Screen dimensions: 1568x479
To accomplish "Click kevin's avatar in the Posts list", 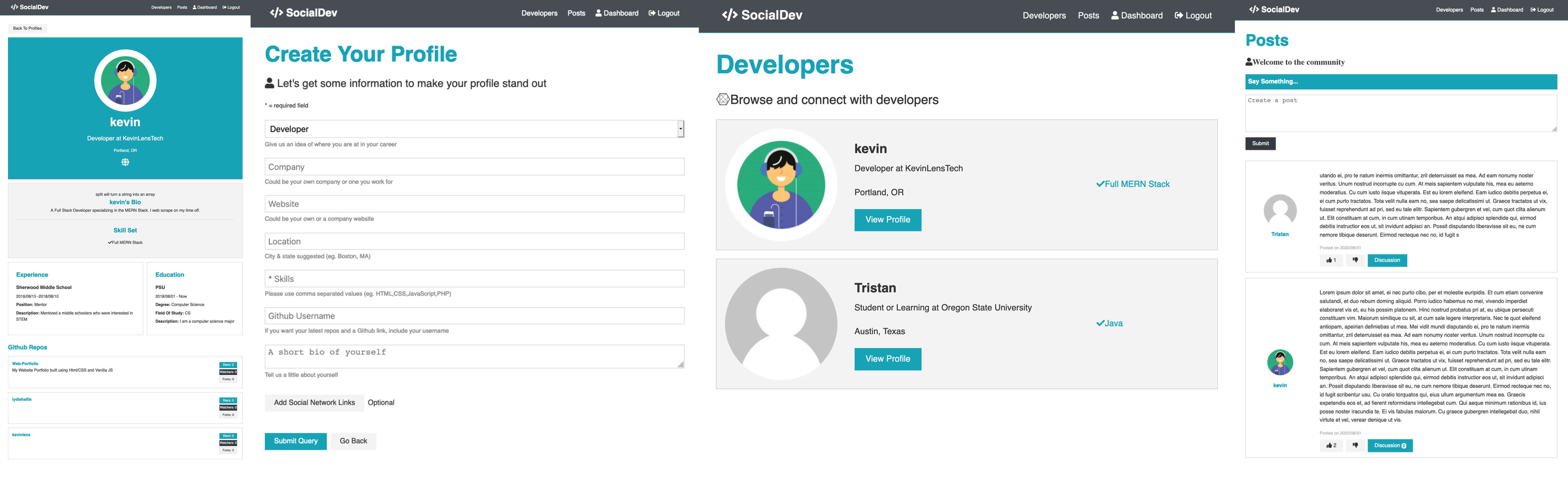I will pyautogui.click(x=1280, y=362).
